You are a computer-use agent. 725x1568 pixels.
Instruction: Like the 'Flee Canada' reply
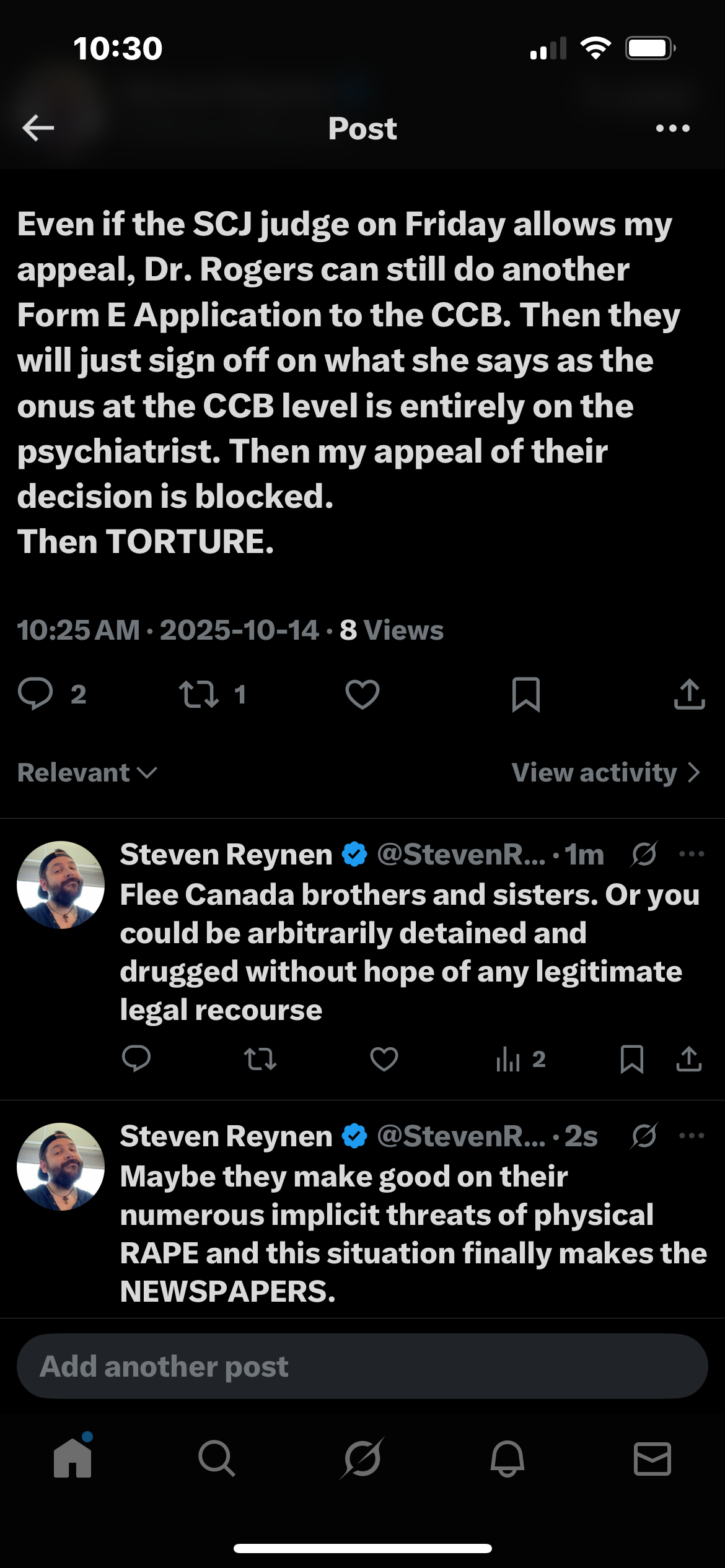pyautogui.click(x=384, y=1059)
